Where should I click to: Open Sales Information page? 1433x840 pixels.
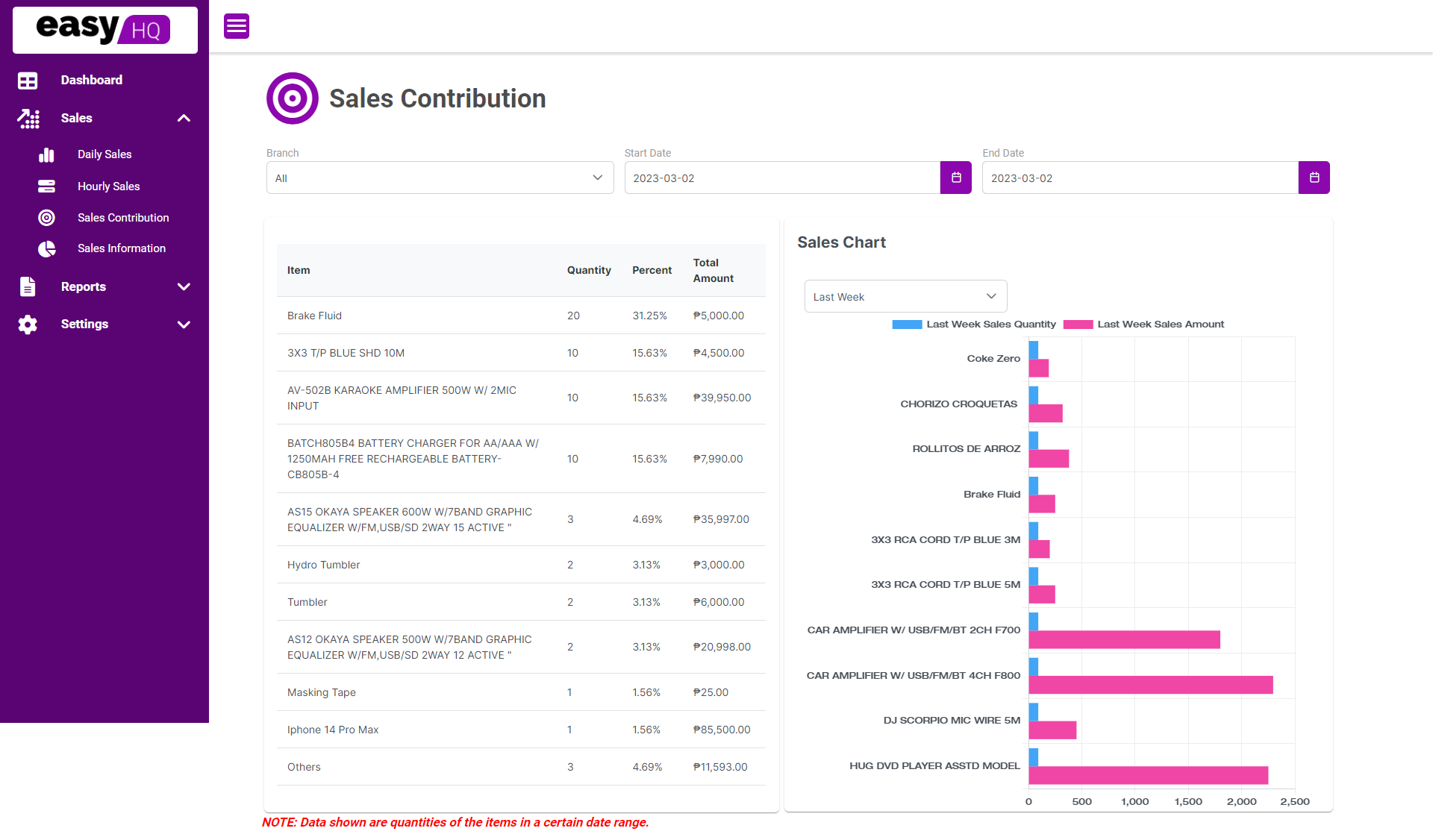[x=122, y=248]
